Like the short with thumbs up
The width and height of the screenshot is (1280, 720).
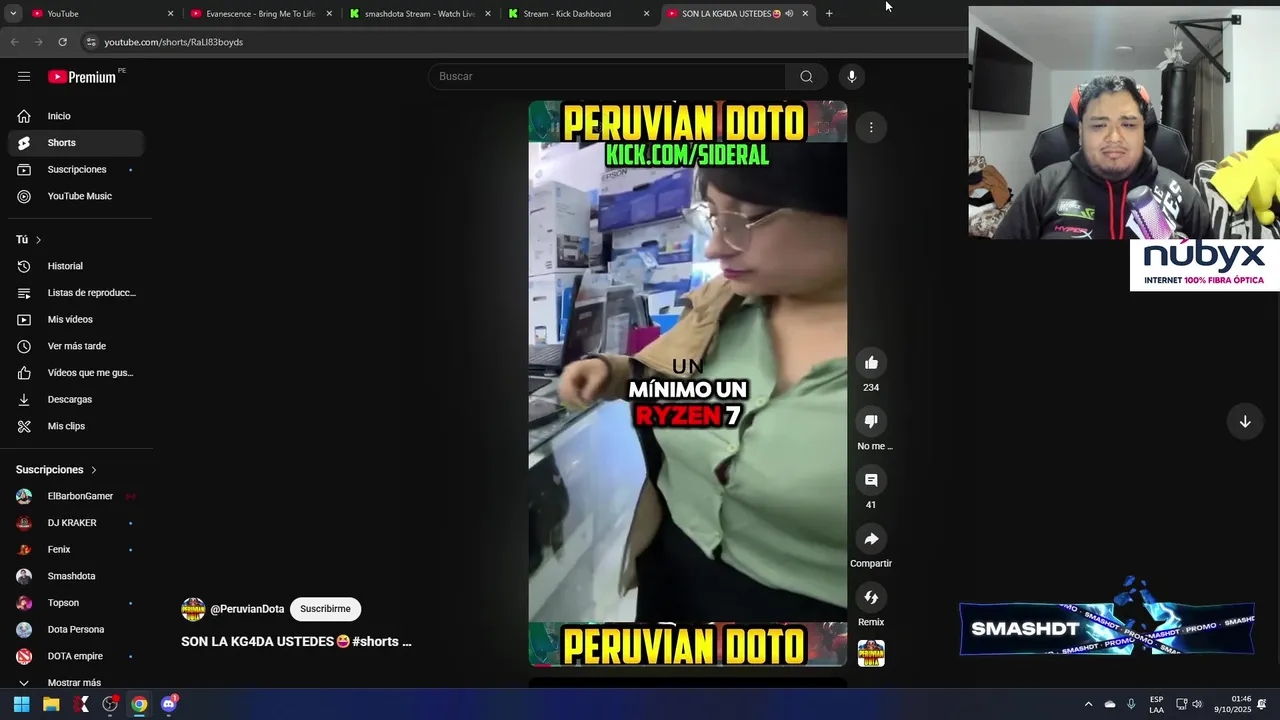(x=871, y=363)
